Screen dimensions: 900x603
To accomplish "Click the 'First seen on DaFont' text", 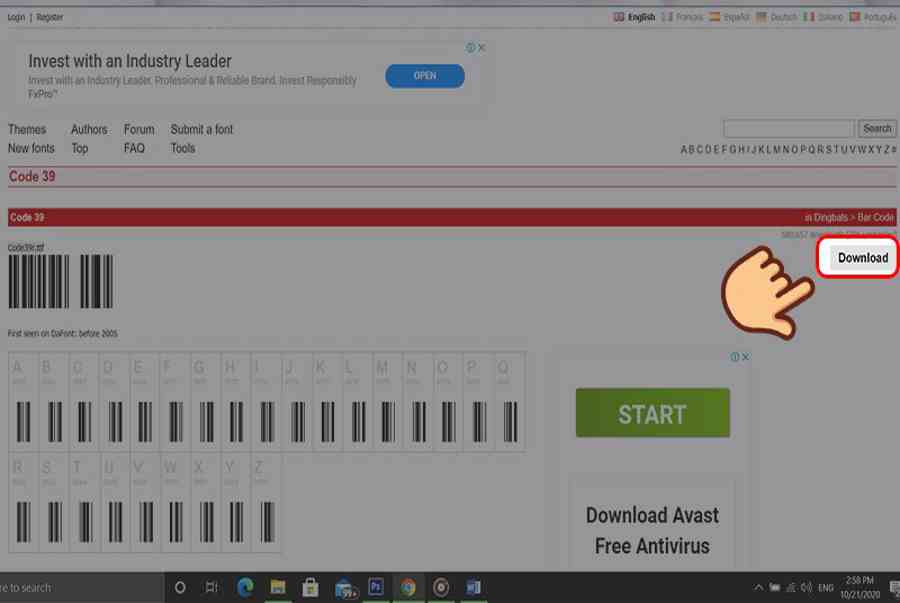I will click(63, 333).
